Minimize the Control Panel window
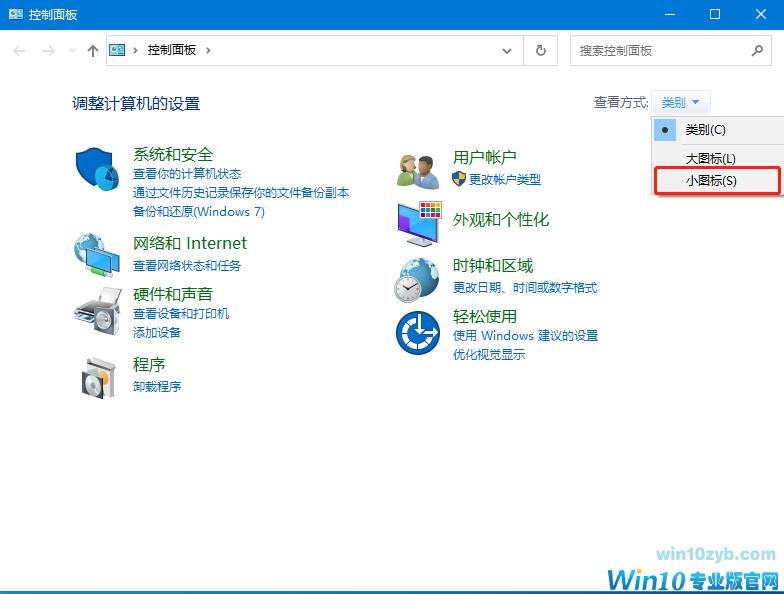The image size is (784, 594). 670,14
